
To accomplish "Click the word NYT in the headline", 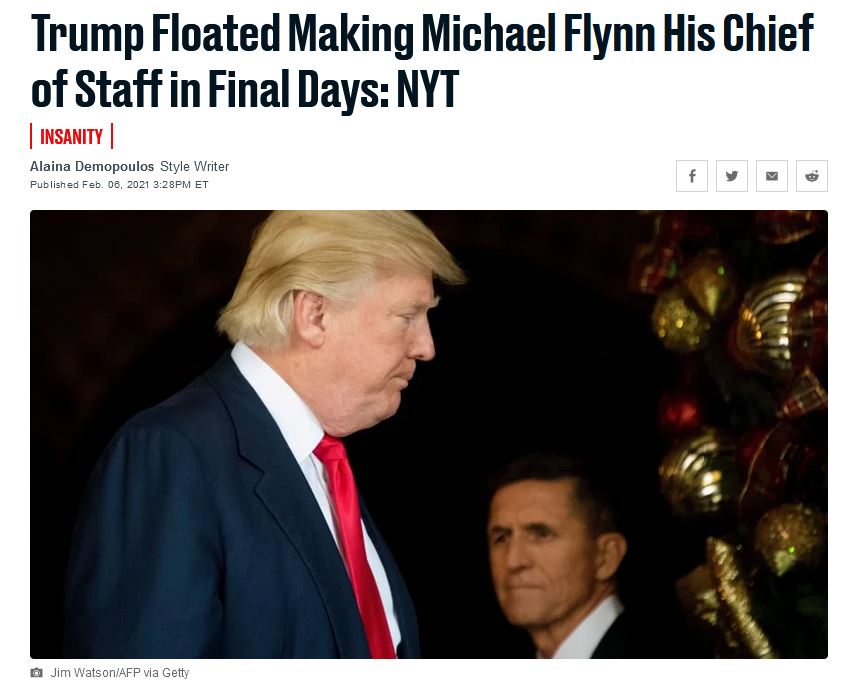I will [428, 88].
